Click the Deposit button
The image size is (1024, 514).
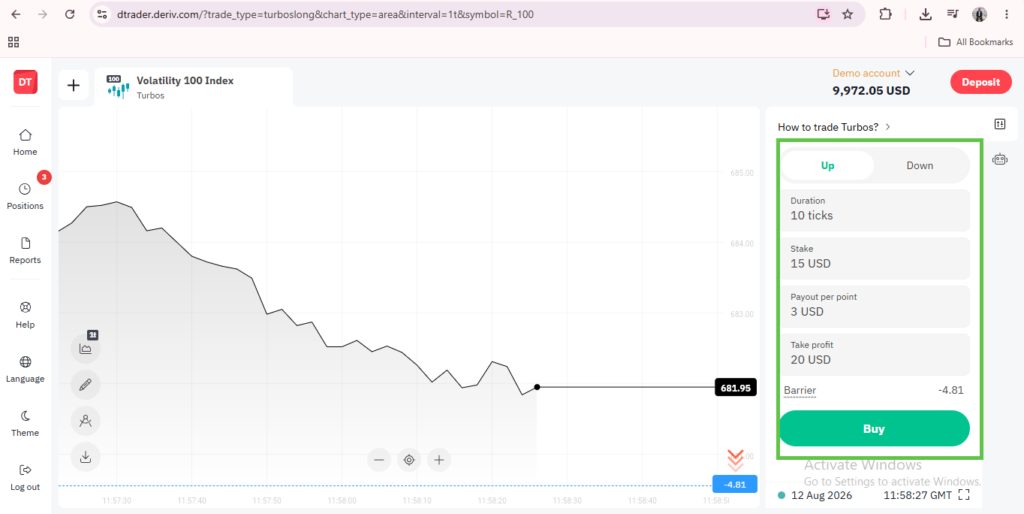(x=980, y=82)
